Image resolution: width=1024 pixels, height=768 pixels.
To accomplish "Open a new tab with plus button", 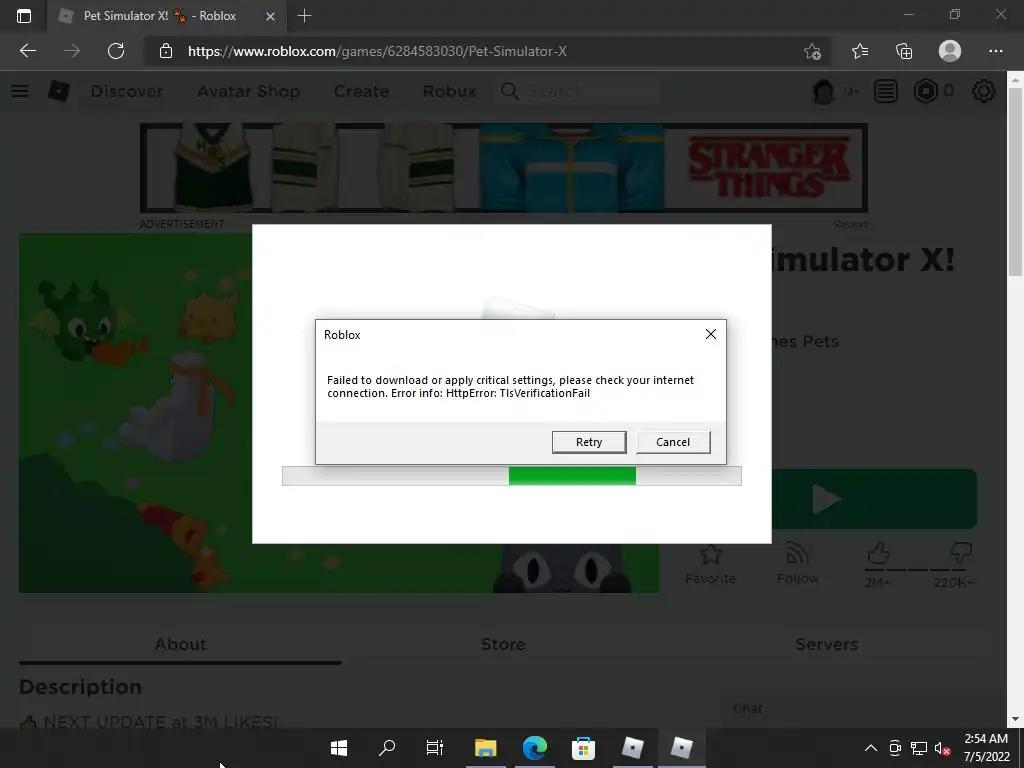I will 304,16.
